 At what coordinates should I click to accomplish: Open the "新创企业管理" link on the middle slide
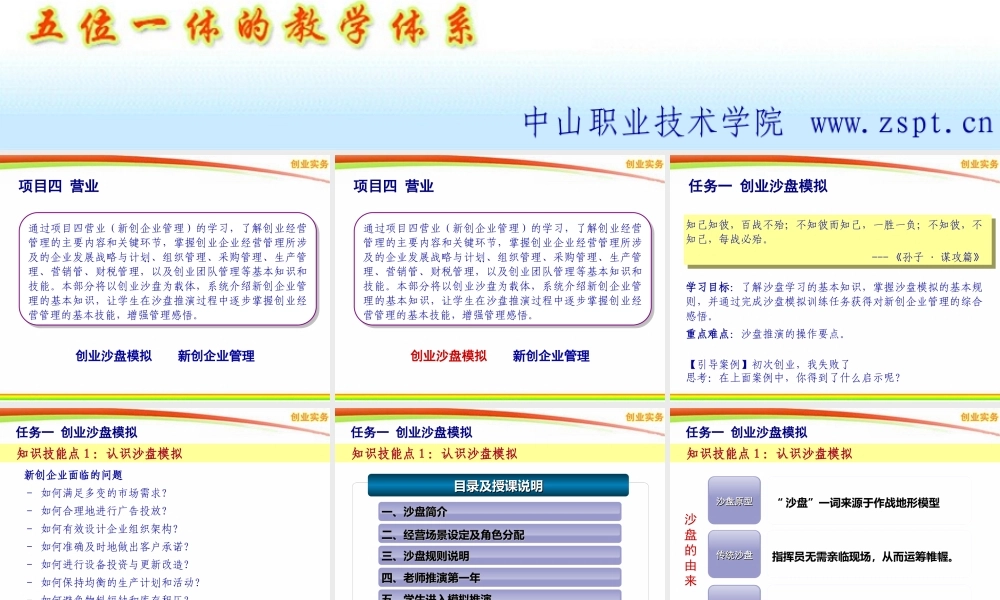(x=552, y=354)
